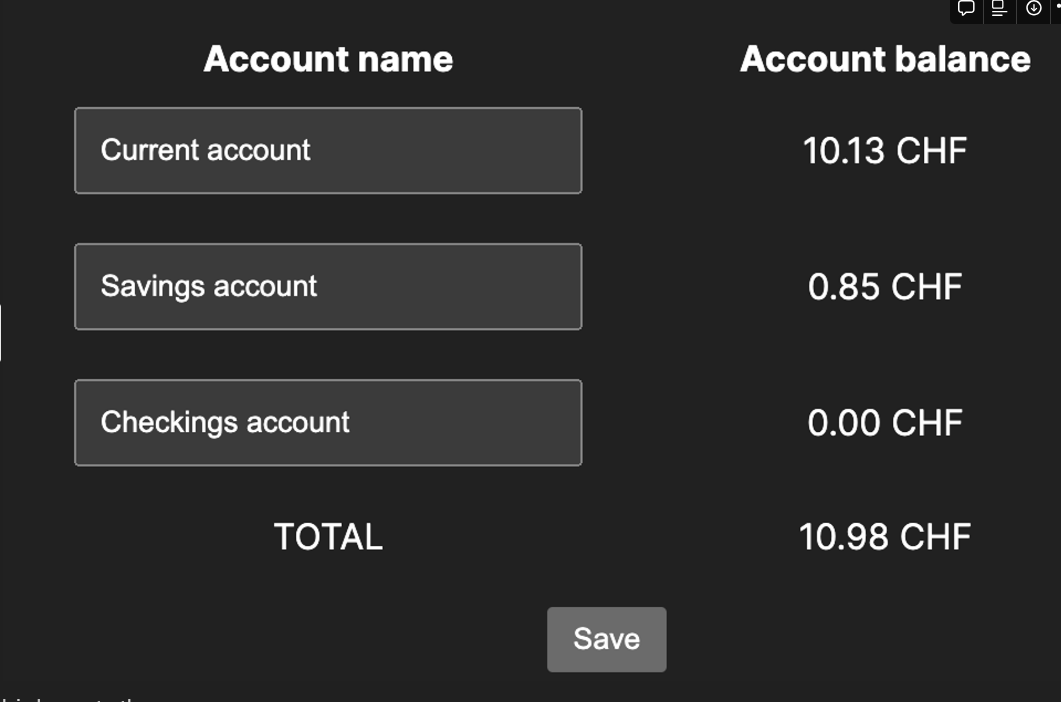This screenshot has width=1061, height=702.
Task: Click the 10.13 CHF balance
Action: [x=884, y=151]
